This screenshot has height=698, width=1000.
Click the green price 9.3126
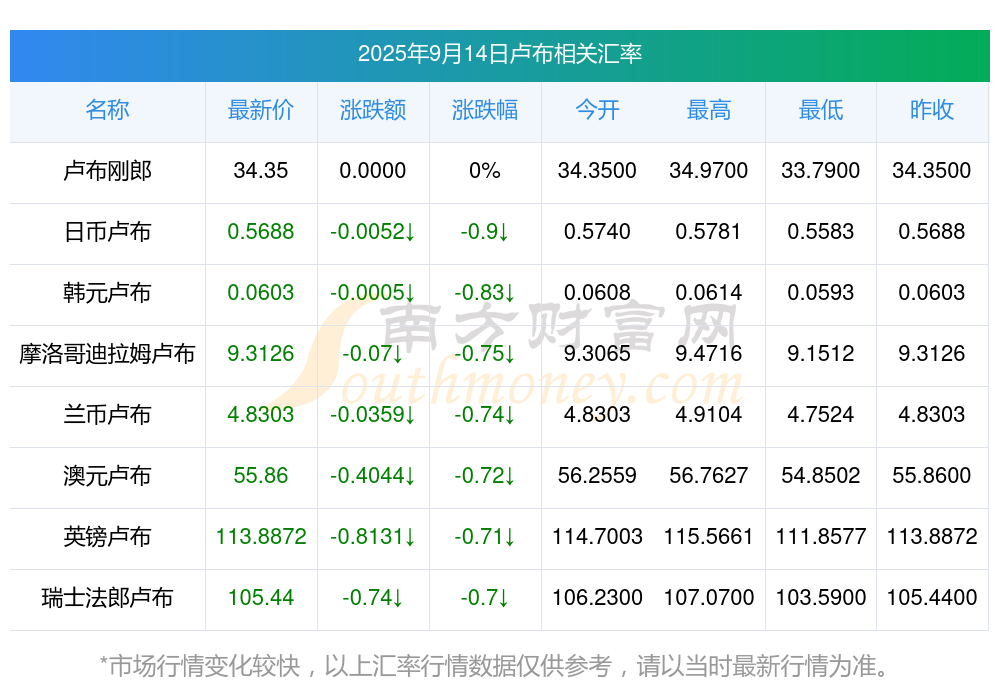pos(261,353)
